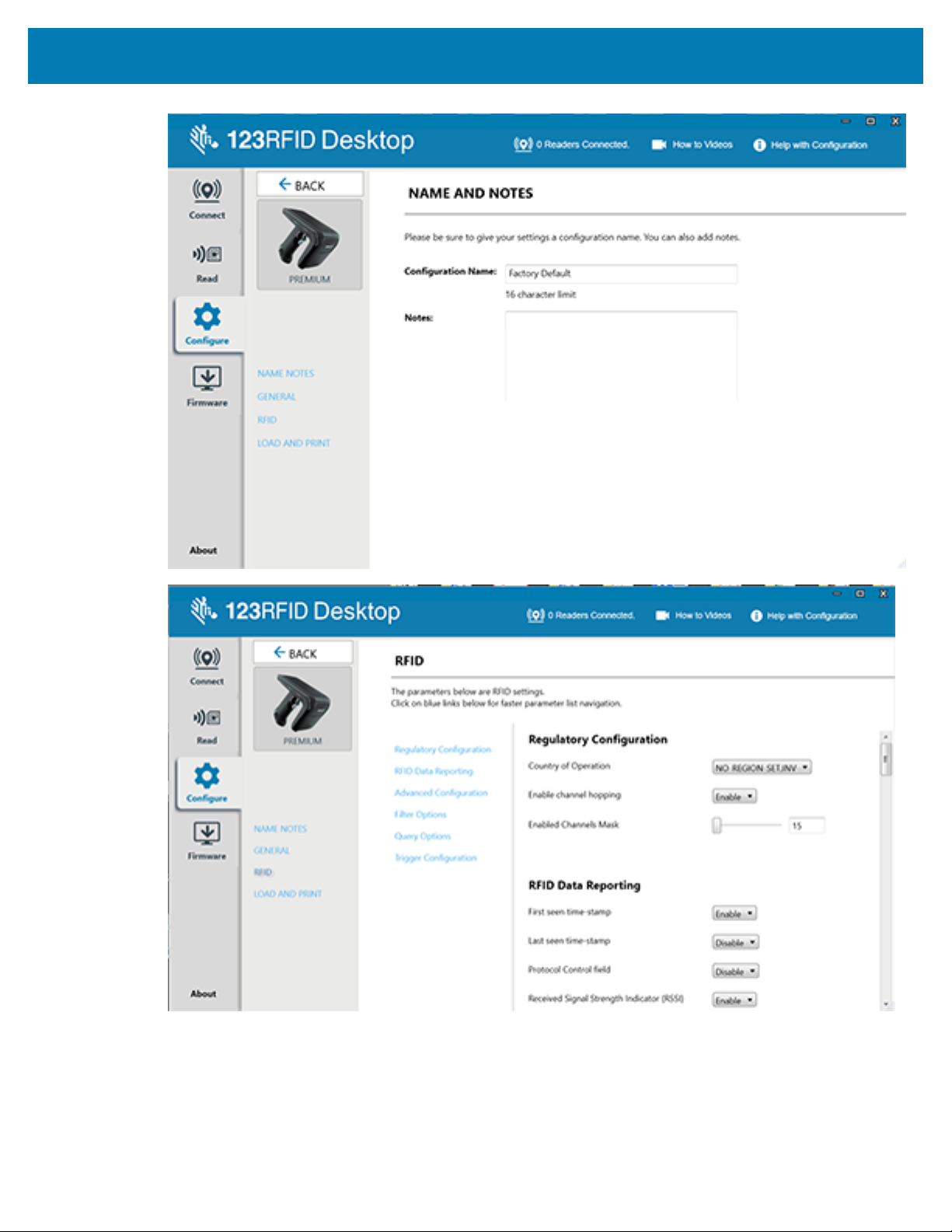Viewport: 952px width, 1232px height.
Task: Open Connect in the NAME AND NOTES window sidebar
Action: point(207,198)
